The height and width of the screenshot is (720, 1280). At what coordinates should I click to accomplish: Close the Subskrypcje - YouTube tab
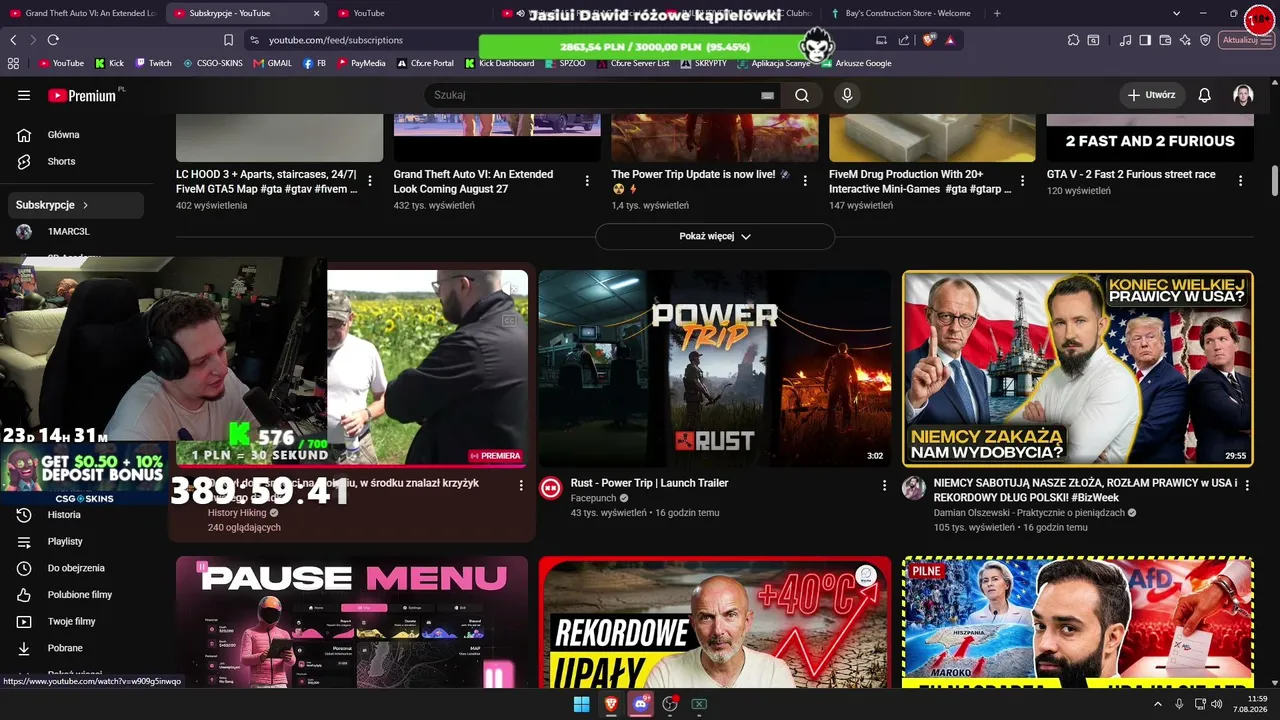[316, 13]
